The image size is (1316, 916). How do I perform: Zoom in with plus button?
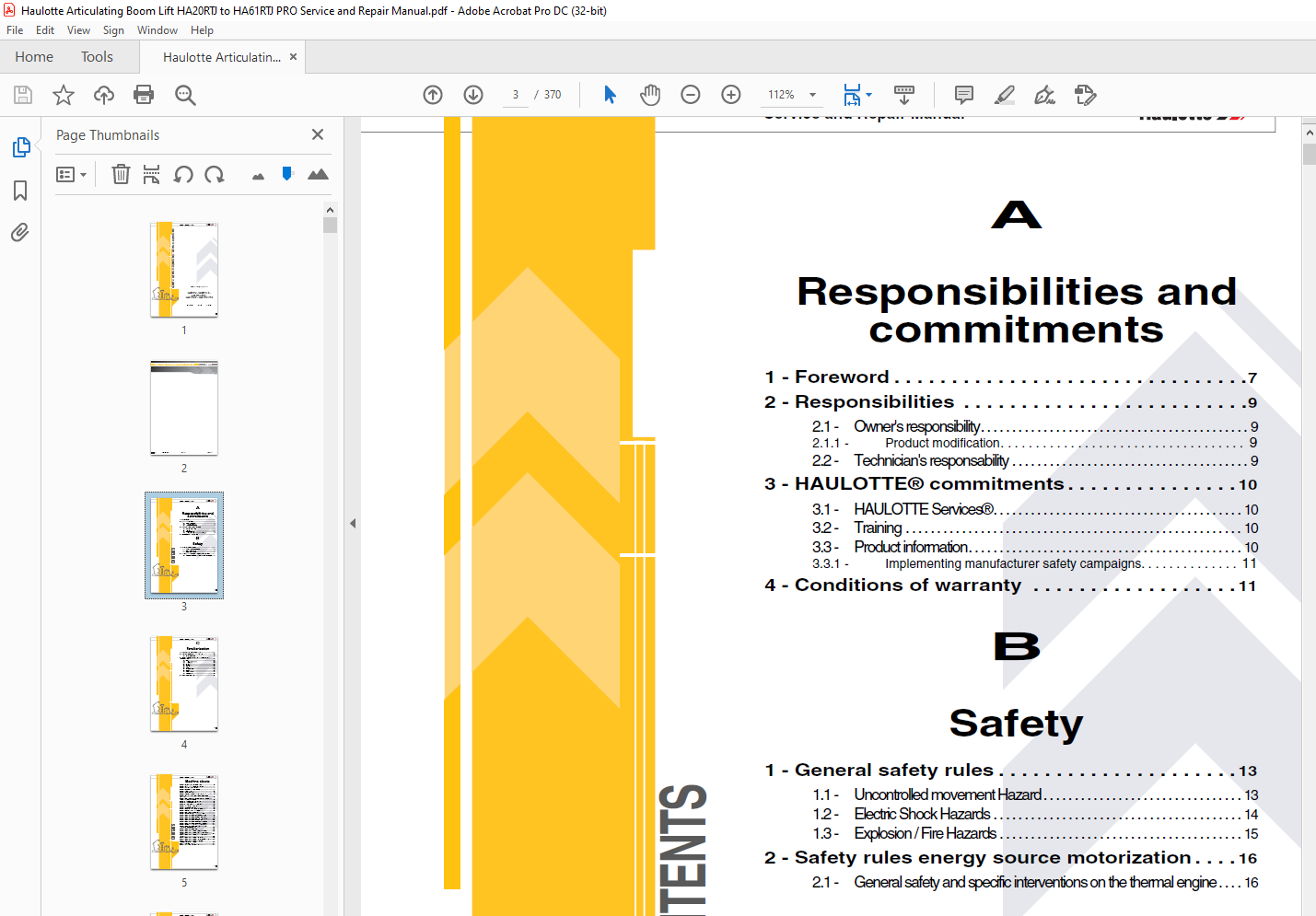click(731, 95)
